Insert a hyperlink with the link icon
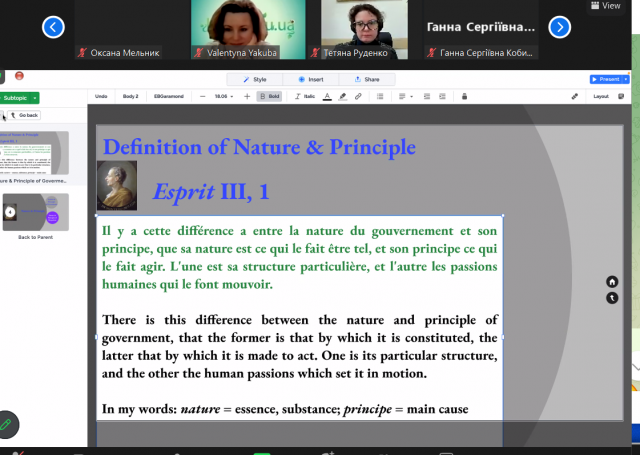 [358, 97]
